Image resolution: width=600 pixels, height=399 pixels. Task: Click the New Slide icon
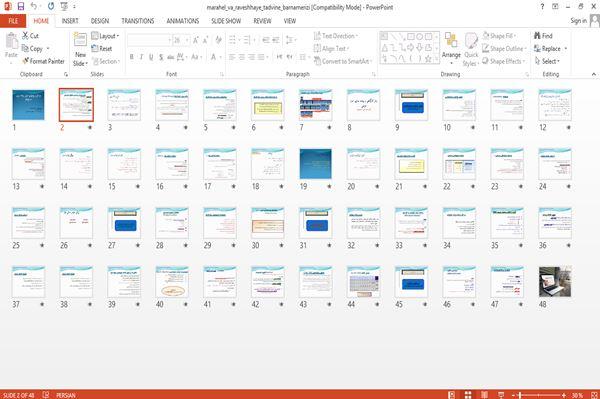(80, 40)
